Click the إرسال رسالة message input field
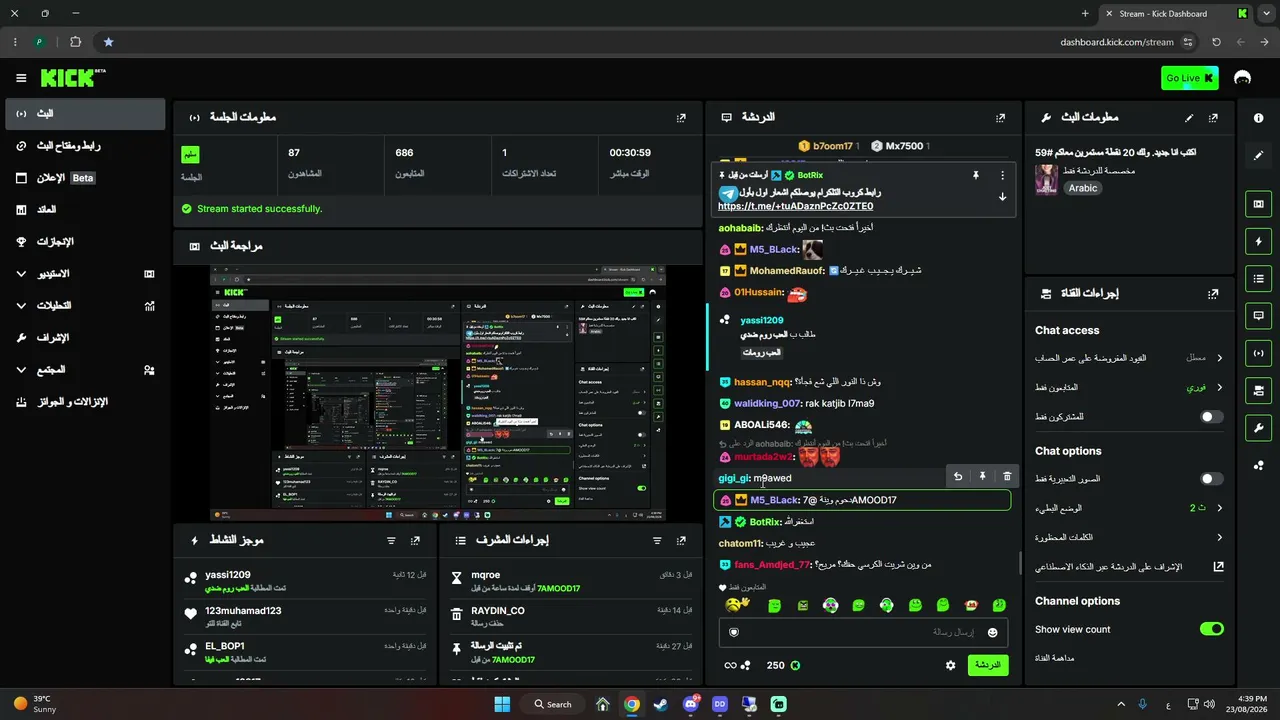 coord(865,632)
